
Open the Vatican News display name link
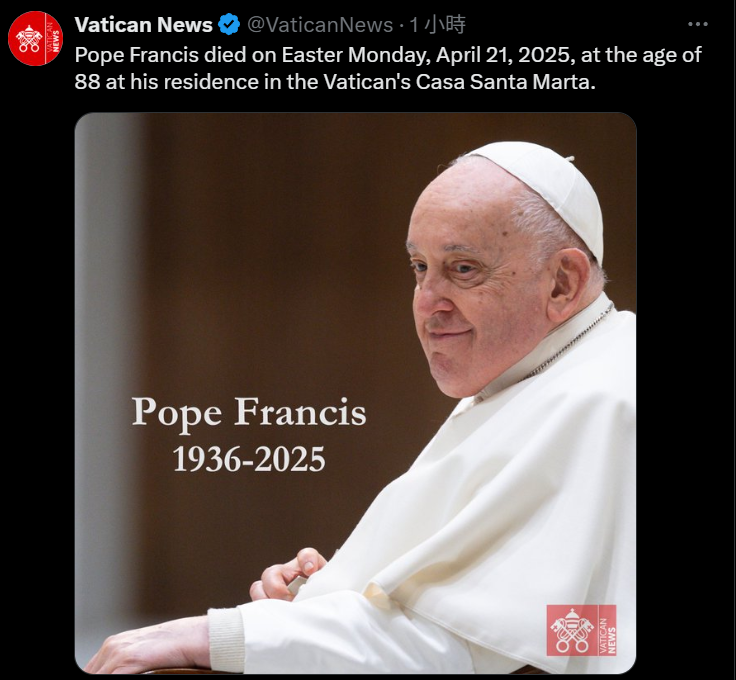coord(144,24)
